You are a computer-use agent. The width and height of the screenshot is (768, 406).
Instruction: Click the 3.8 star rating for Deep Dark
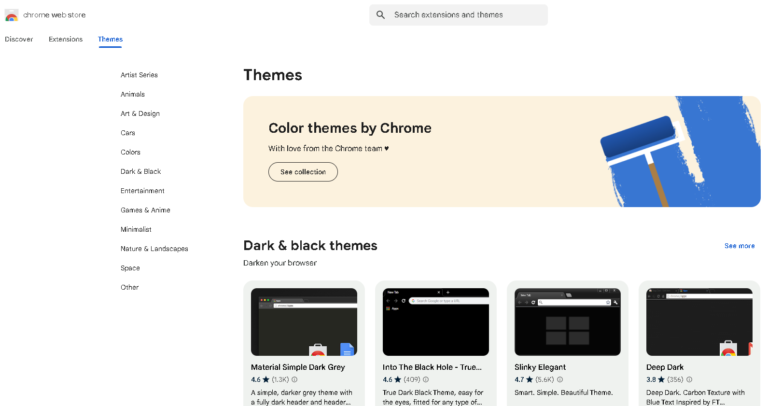click(655, 380)
